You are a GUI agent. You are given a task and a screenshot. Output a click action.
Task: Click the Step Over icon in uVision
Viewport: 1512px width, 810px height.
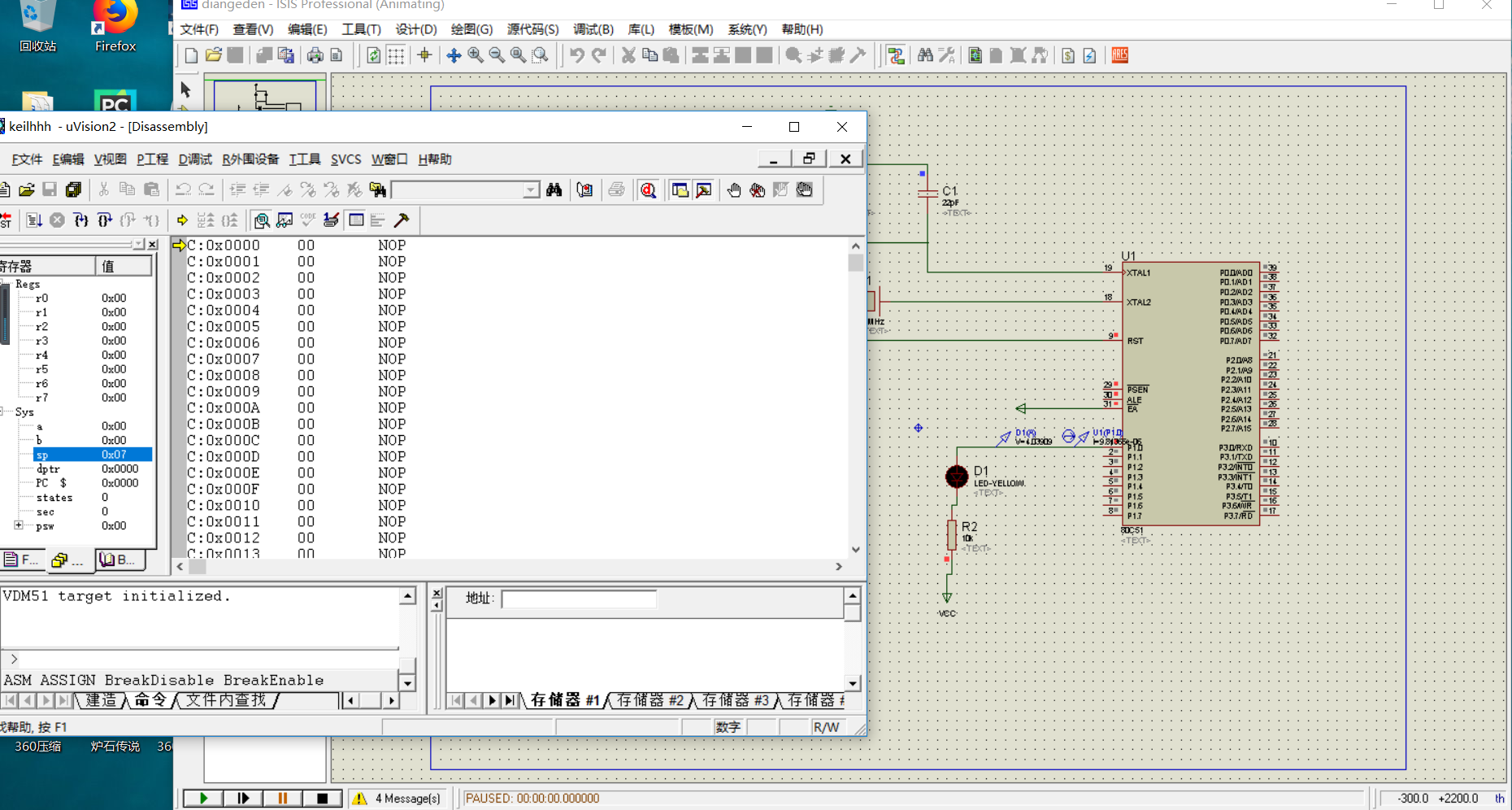[104, 220]
